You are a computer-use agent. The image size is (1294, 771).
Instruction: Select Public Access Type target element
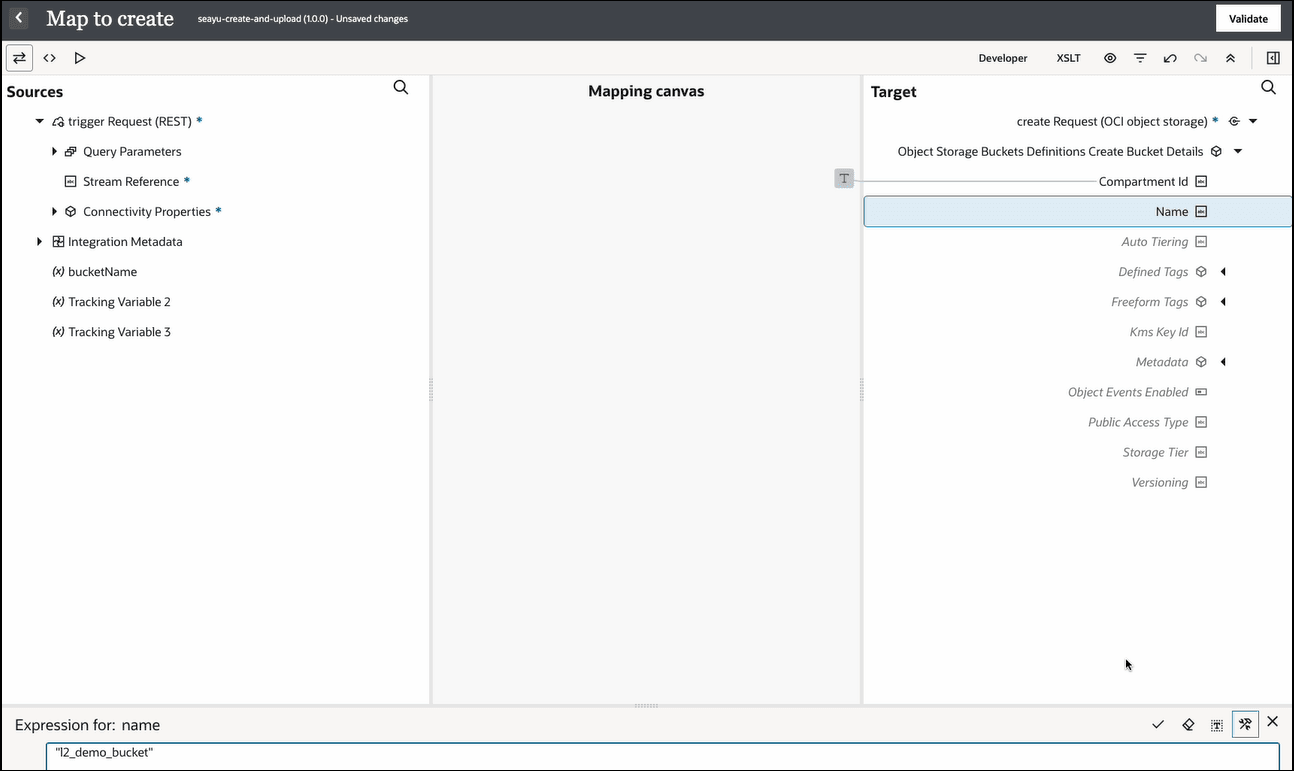[x=1138, y=422]
